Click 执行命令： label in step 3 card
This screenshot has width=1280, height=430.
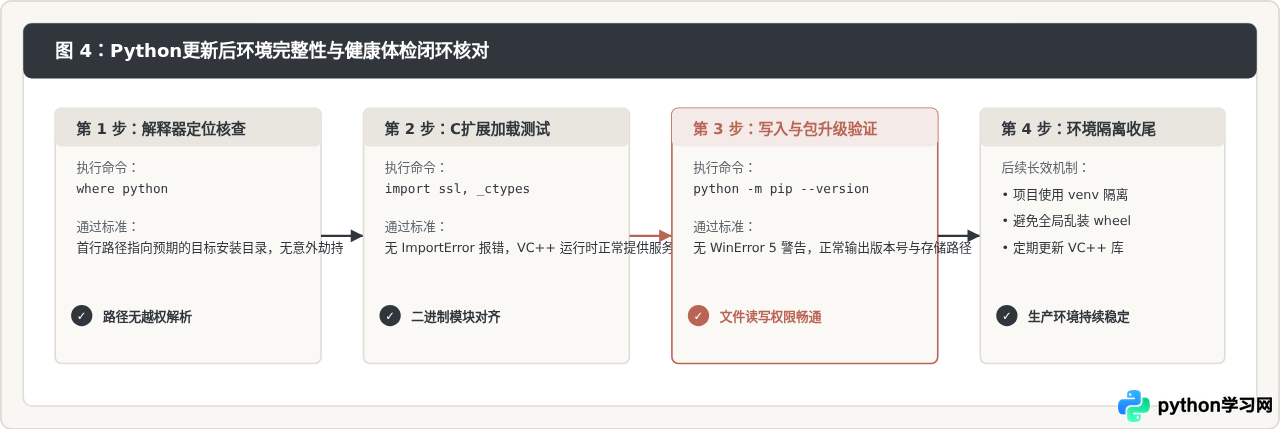[x=724, y=168]
